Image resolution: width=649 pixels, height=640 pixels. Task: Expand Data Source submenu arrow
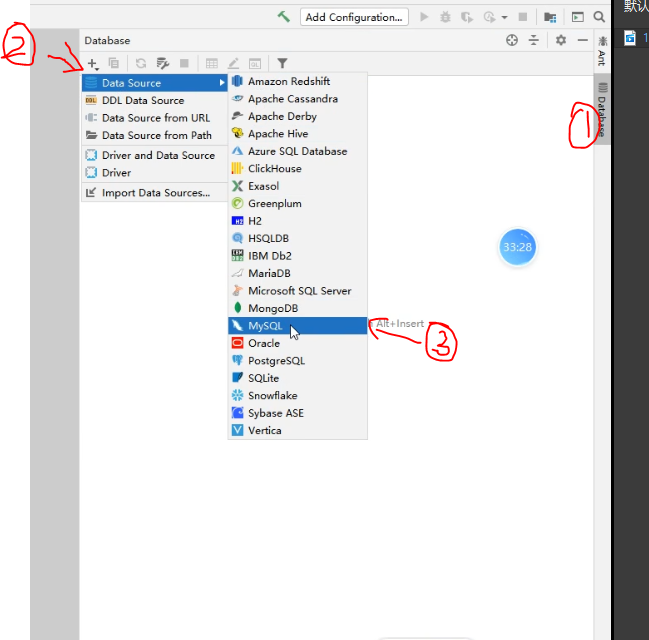point(222,83)
